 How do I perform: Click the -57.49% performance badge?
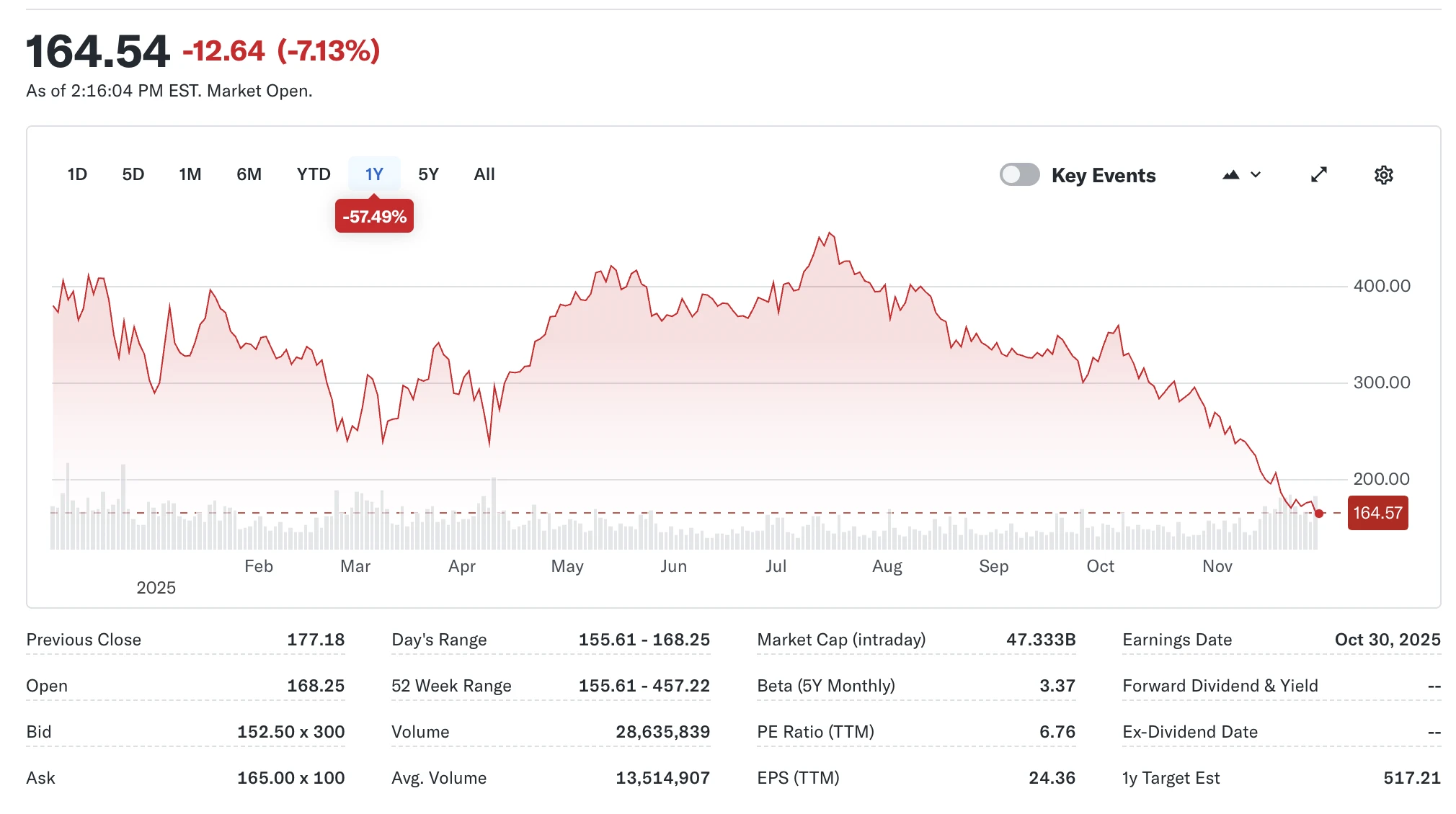pyautogui.click(x=374, y=217)
